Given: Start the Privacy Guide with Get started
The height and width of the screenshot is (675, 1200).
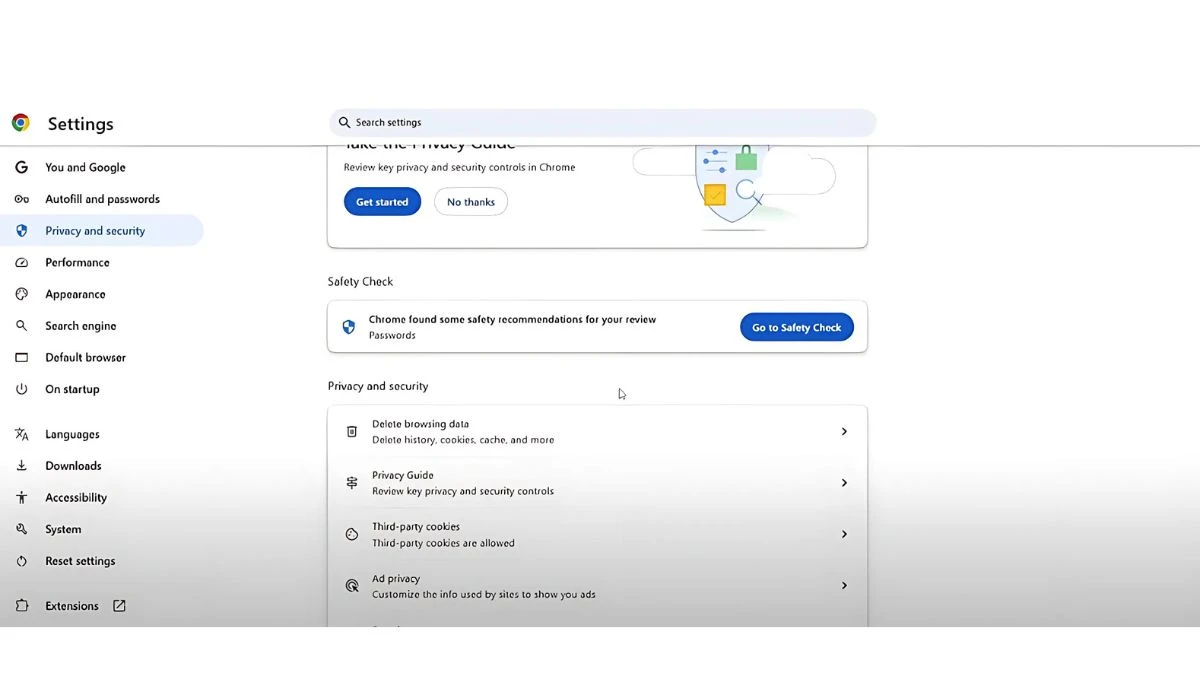Looking at the screenshot, I should 382,202.
